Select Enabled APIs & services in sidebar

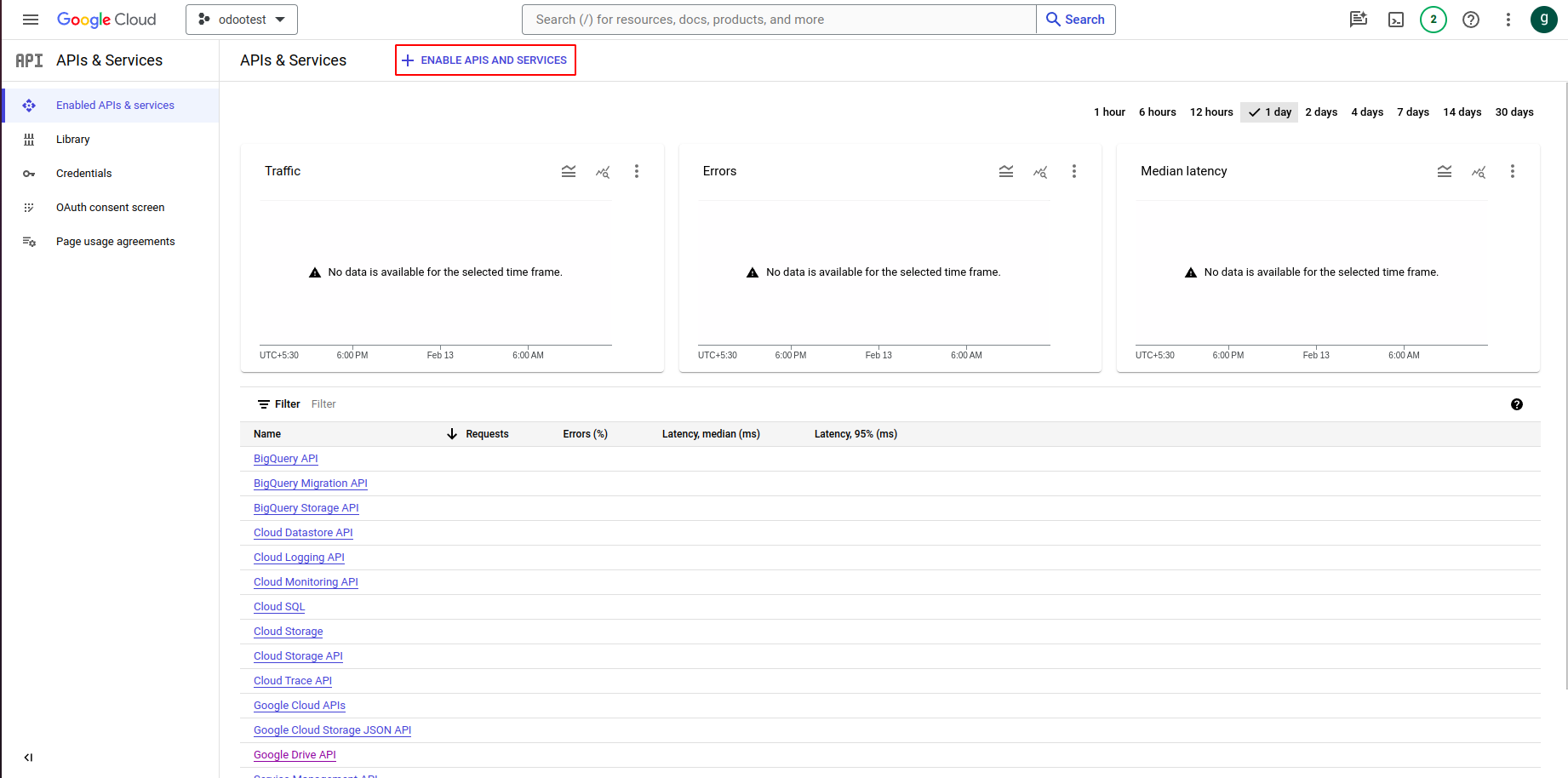tap(111, 106)
